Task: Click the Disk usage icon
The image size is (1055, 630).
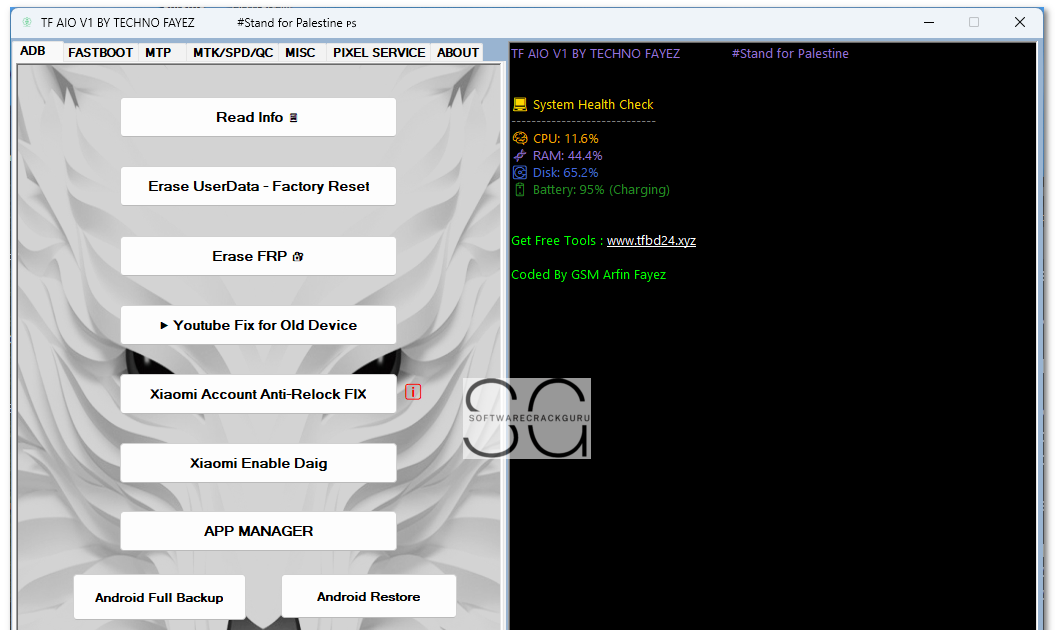Action: pyautogui.click(x=519, y=172)
